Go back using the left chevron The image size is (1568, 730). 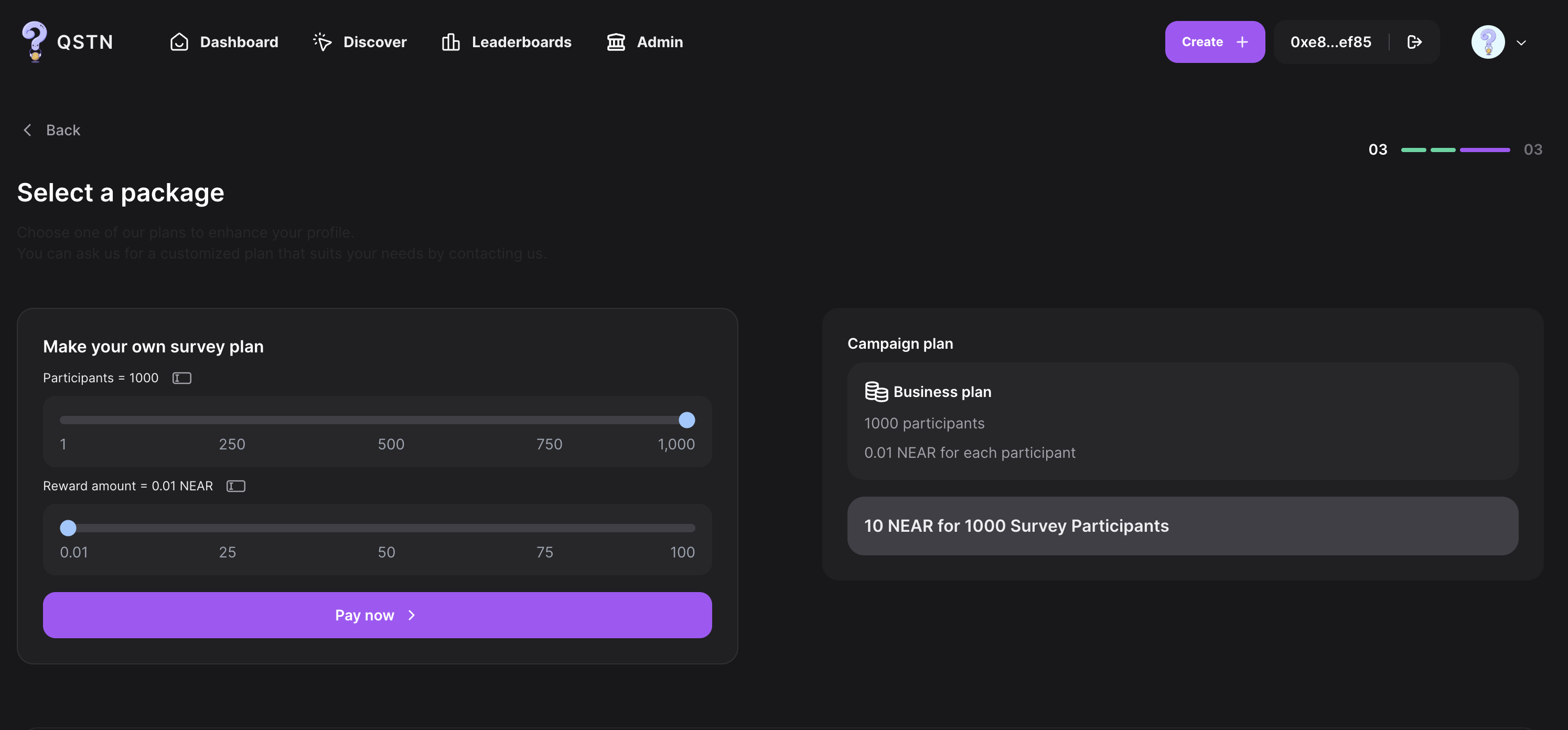coord(27,130)
